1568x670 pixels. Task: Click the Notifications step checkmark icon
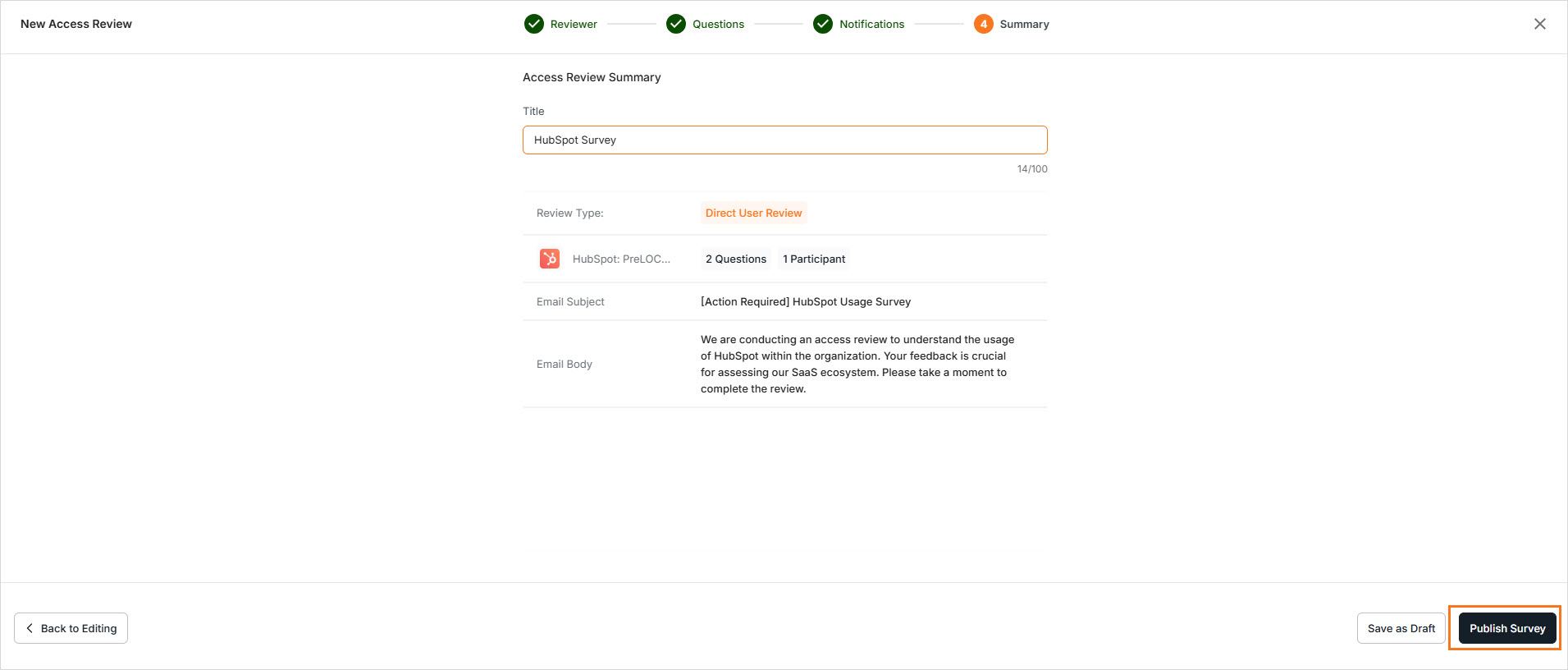[823, 24]
